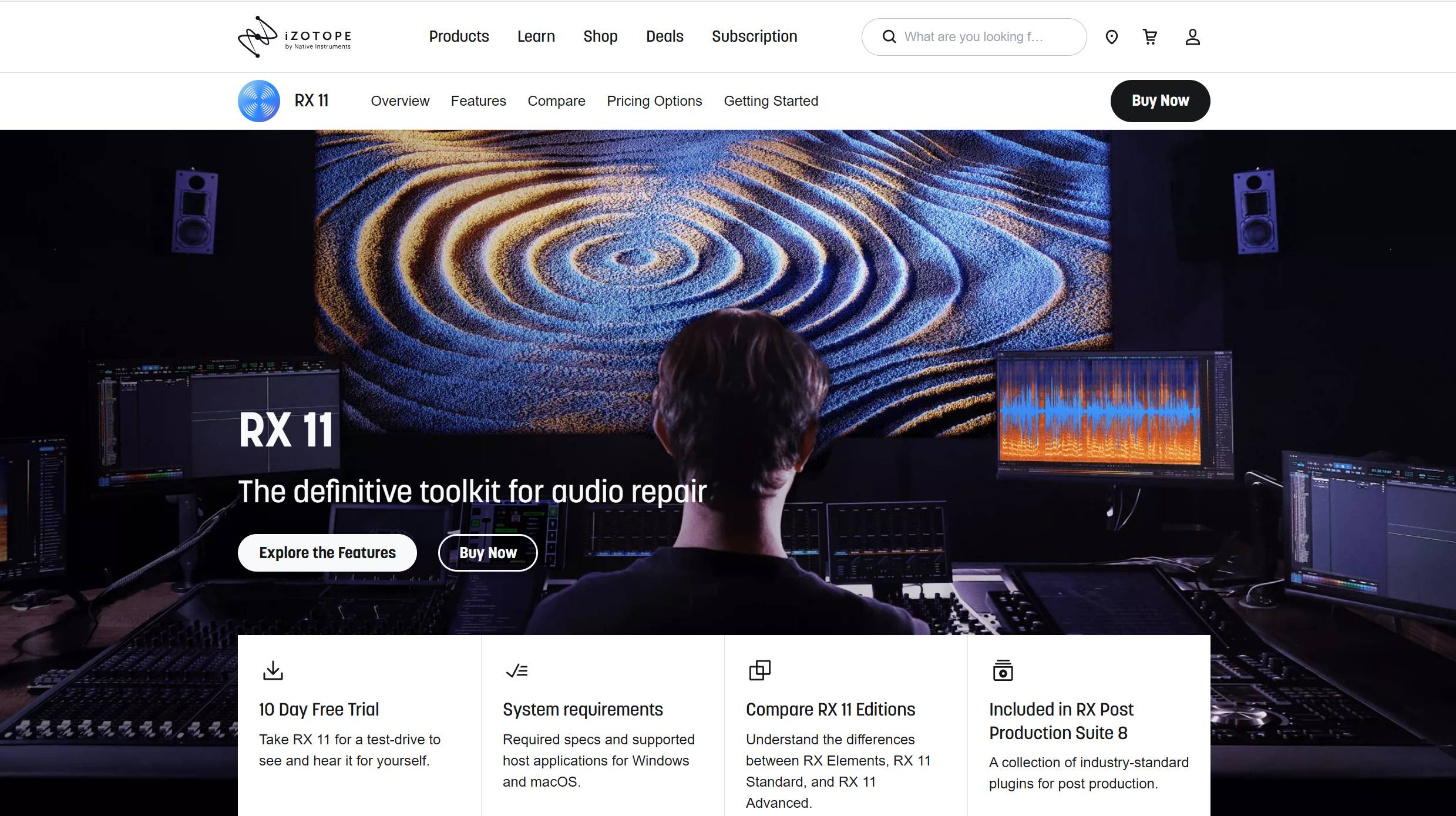The image size is (1456, 816).
Task: Open the shopping cart icon
Action: [1150, 37]
